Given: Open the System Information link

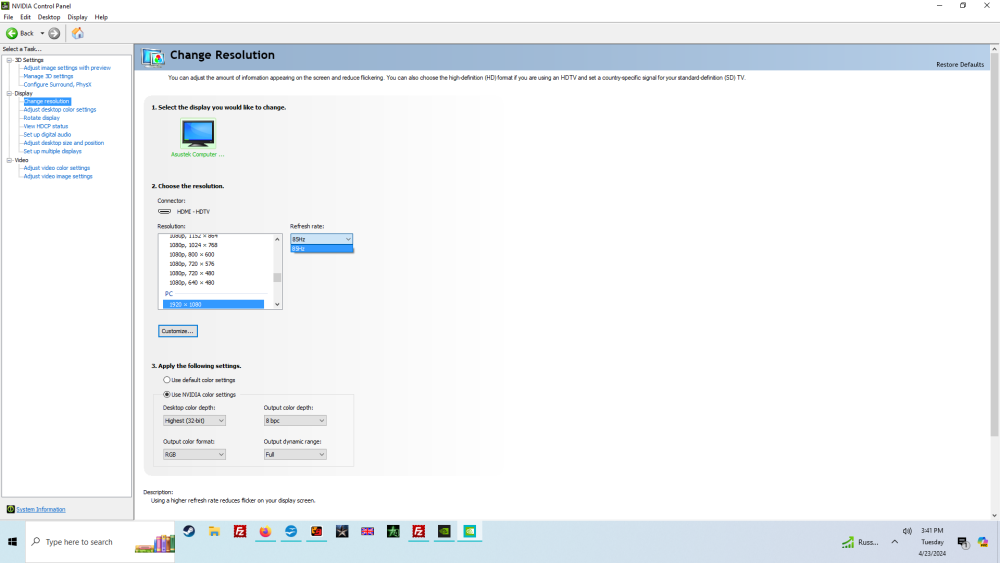Looking at the screenshot, I should (x=40, y=509).
